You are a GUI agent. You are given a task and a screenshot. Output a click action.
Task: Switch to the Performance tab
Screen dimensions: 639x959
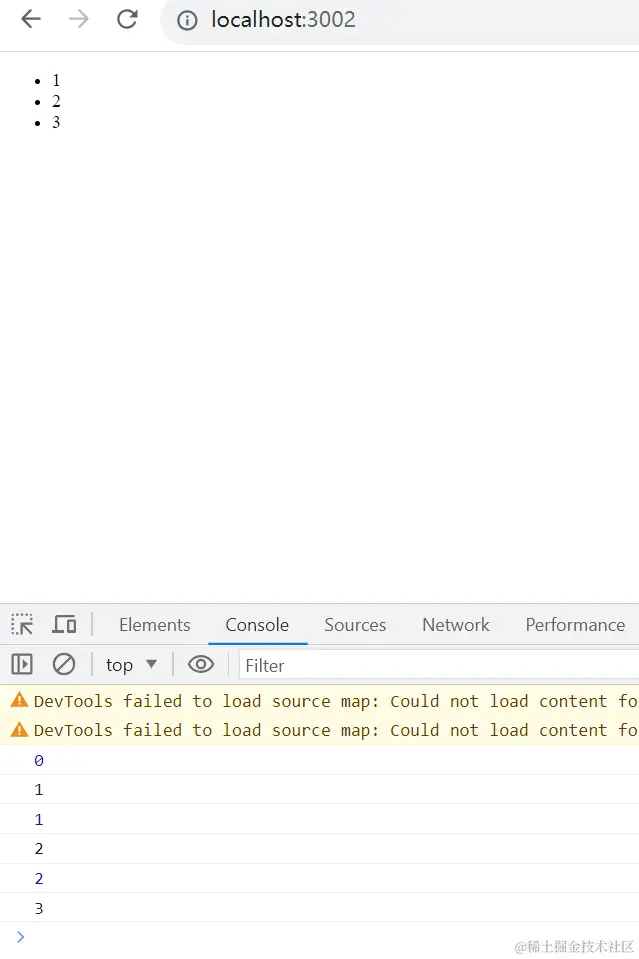pyautogui.click(x=575, y=624)
